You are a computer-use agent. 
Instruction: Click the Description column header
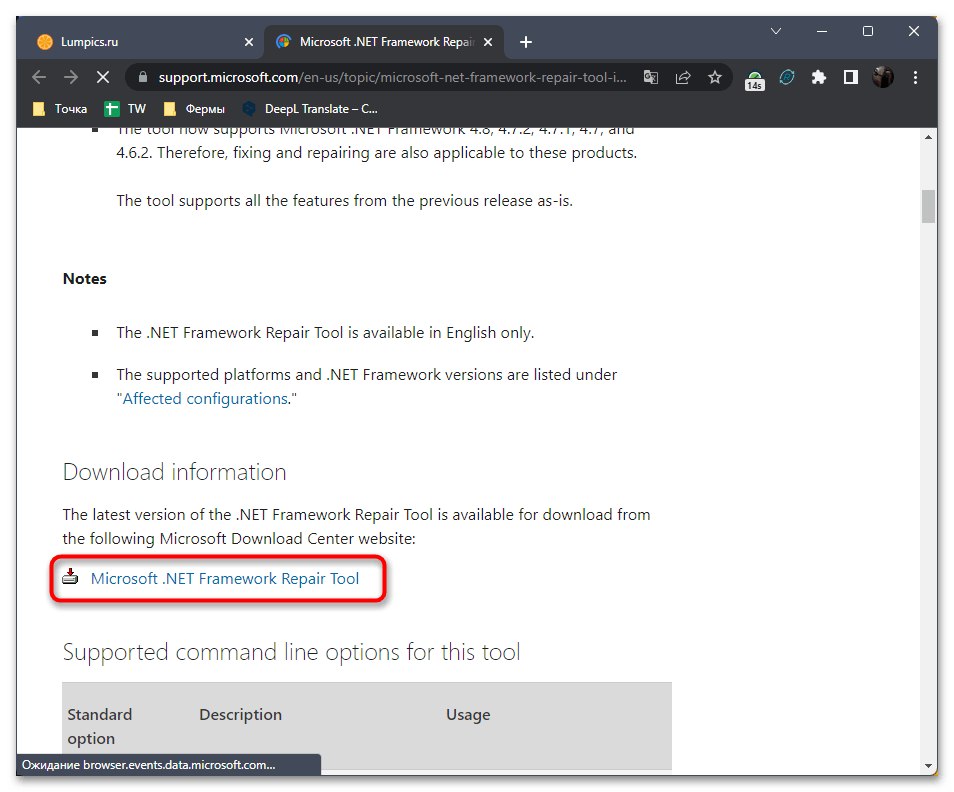(240, 715)
